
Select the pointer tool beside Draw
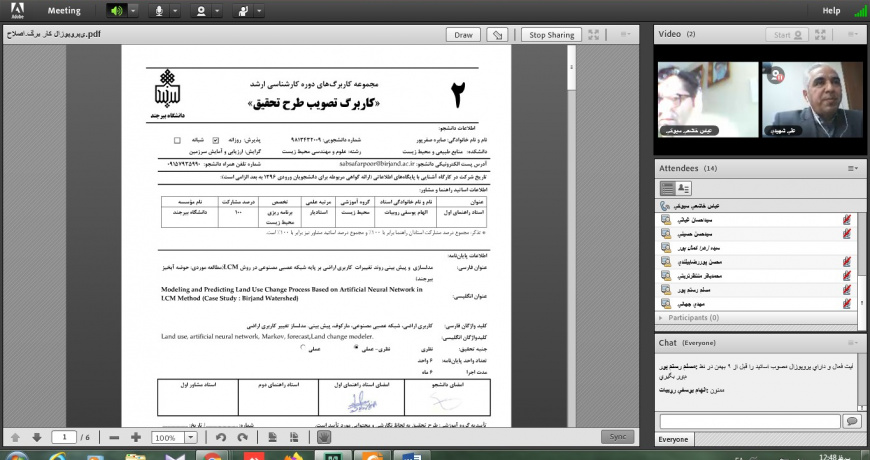tap(498, 35)
